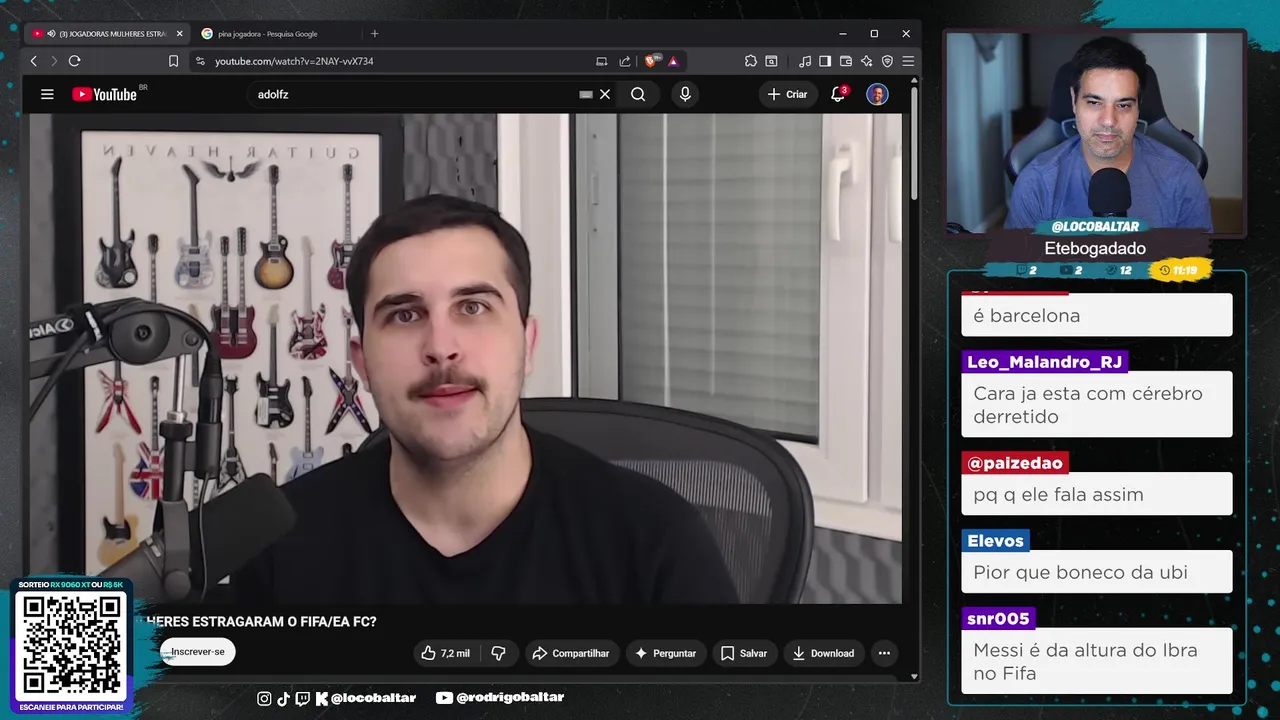The image size is (1280, 720).
Task: Click the '@locobaltar' footer handle
Action: [373, 698]
